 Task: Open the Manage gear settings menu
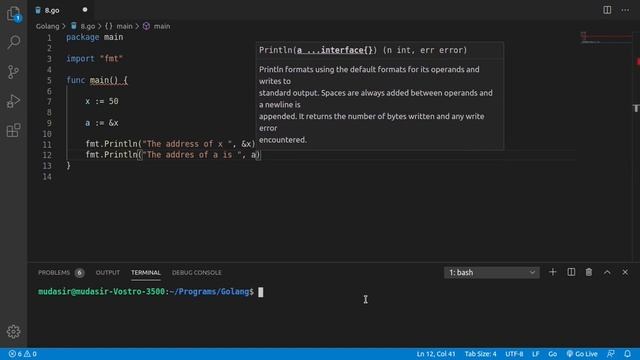coord(13,331)
